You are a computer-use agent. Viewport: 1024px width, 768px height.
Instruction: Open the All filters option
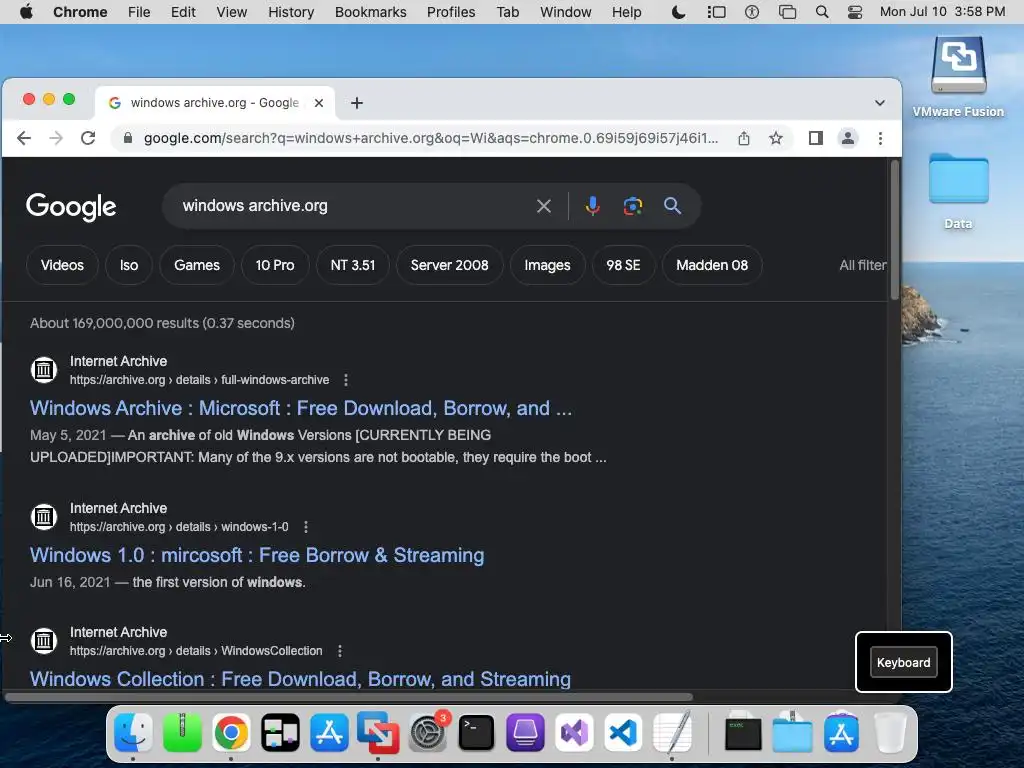862,265
